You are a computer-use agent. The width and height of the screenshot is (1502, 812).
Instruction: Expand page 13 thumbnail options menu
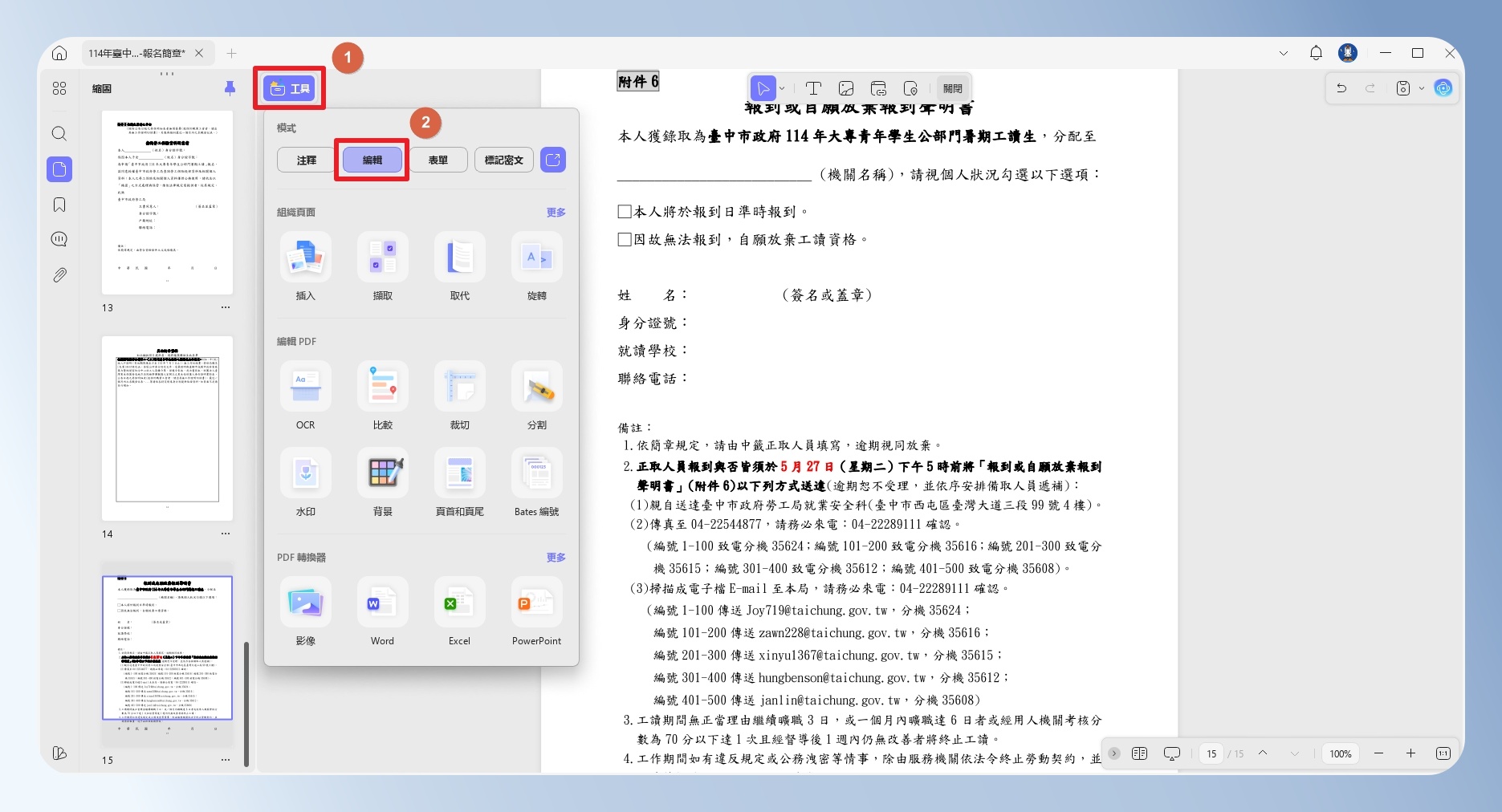coord(226,307)
